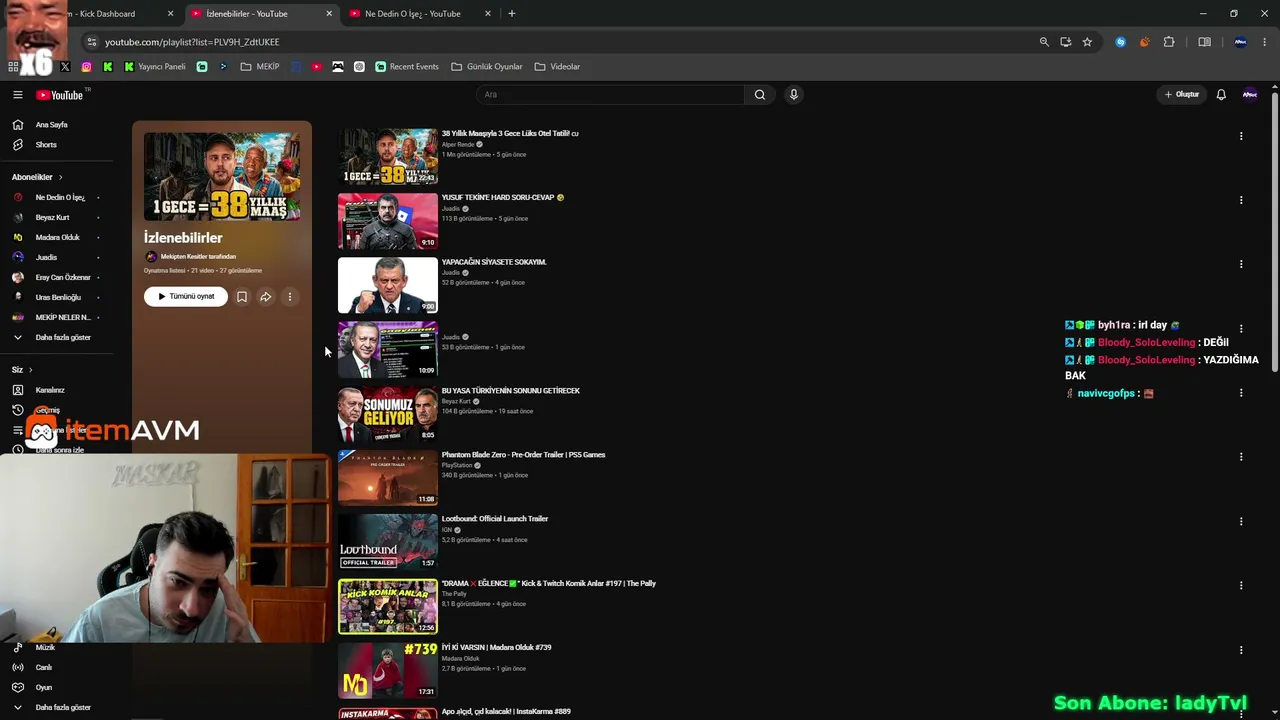Open YouTube notifications bell

coord(1221,95)
